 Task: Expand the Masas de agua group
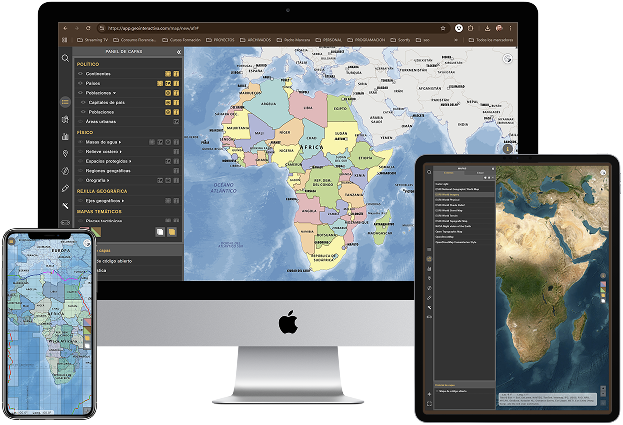point(120,142)
